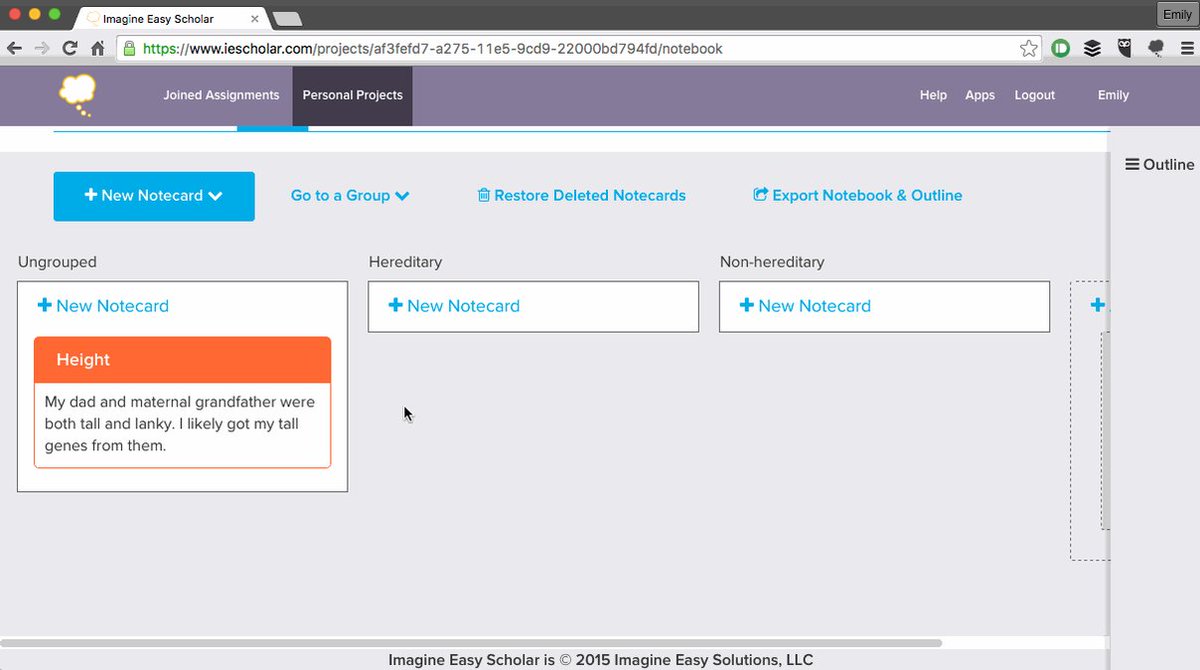The height and width of the screenshot is (670, 1200).
Task: Open the Apps menu item
Action: tap(980, 95)
